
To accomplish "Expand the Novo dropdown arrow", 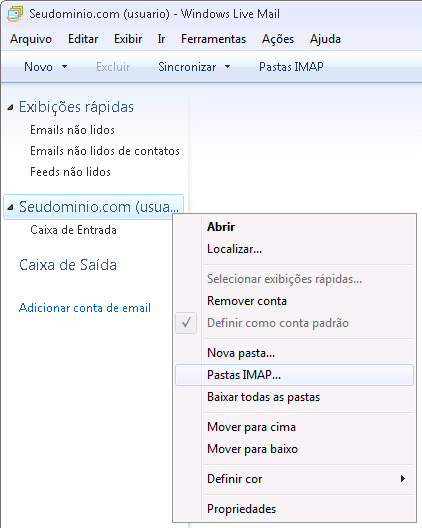I will pyautogui.click(x=64, y=67).
